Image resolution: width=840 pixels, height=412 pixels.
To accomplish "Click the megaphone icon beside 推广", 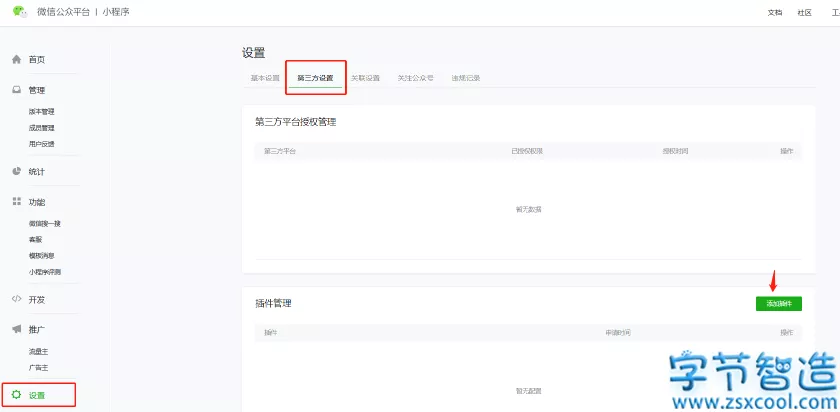I will point(17,329).
